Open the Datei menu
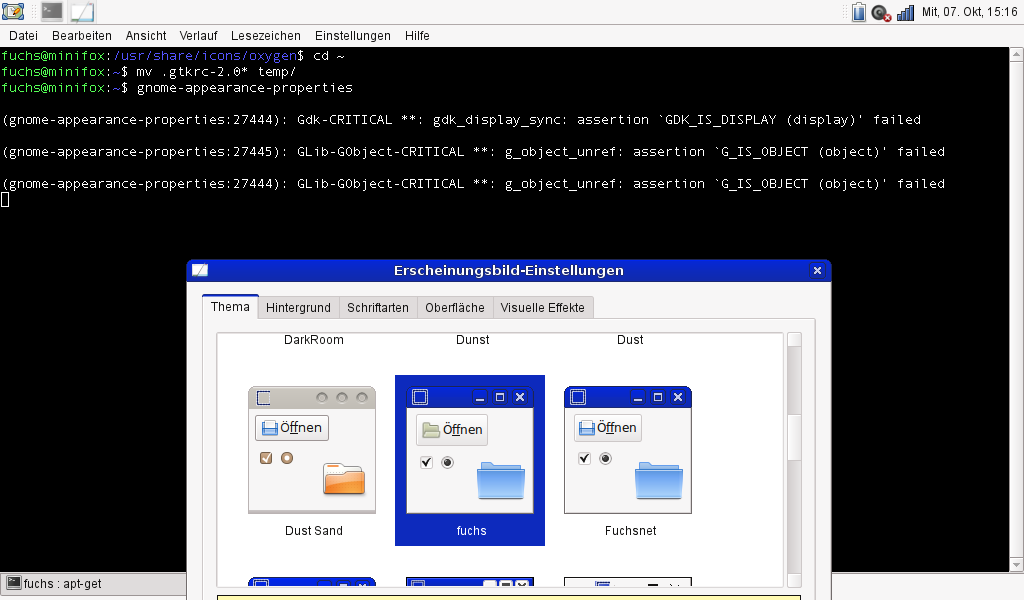 pyautogui.click(x=23, y=36)
